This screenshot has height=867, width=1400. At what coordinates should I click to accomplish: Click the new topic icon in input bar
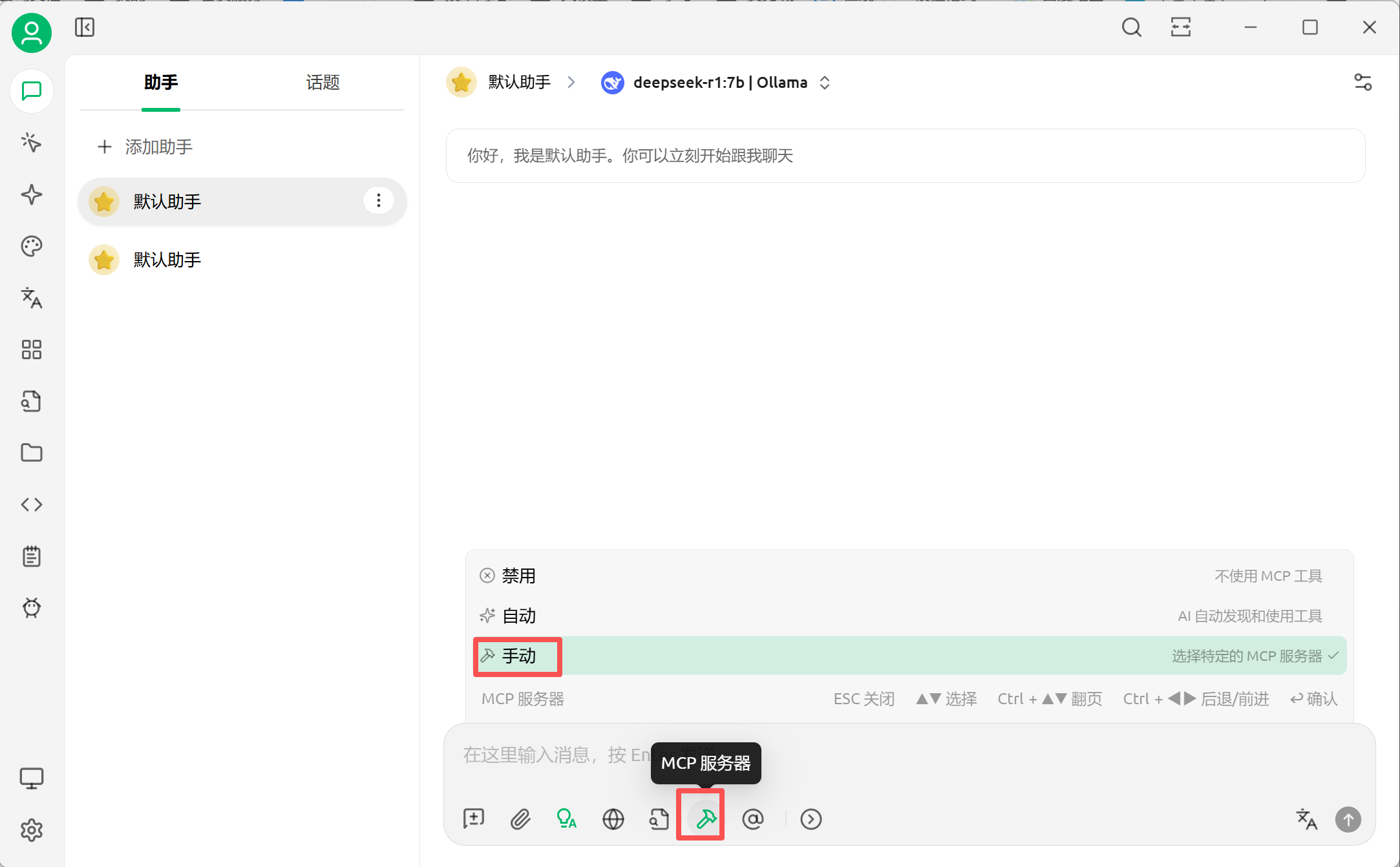point(474,819)
